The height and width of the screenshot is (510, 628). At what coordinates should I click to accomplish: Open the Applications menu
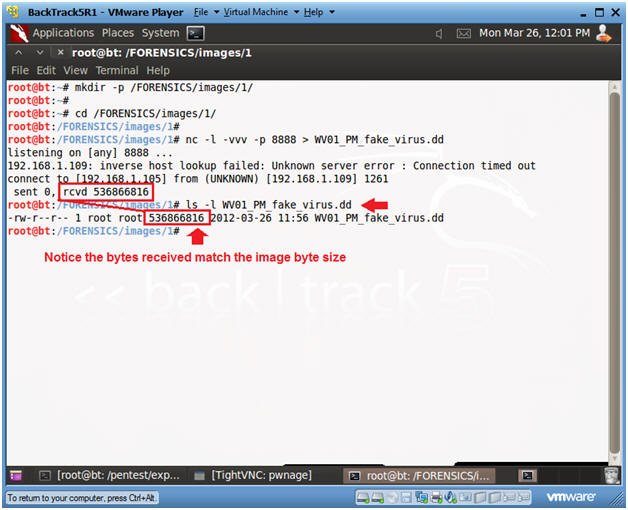63,33
